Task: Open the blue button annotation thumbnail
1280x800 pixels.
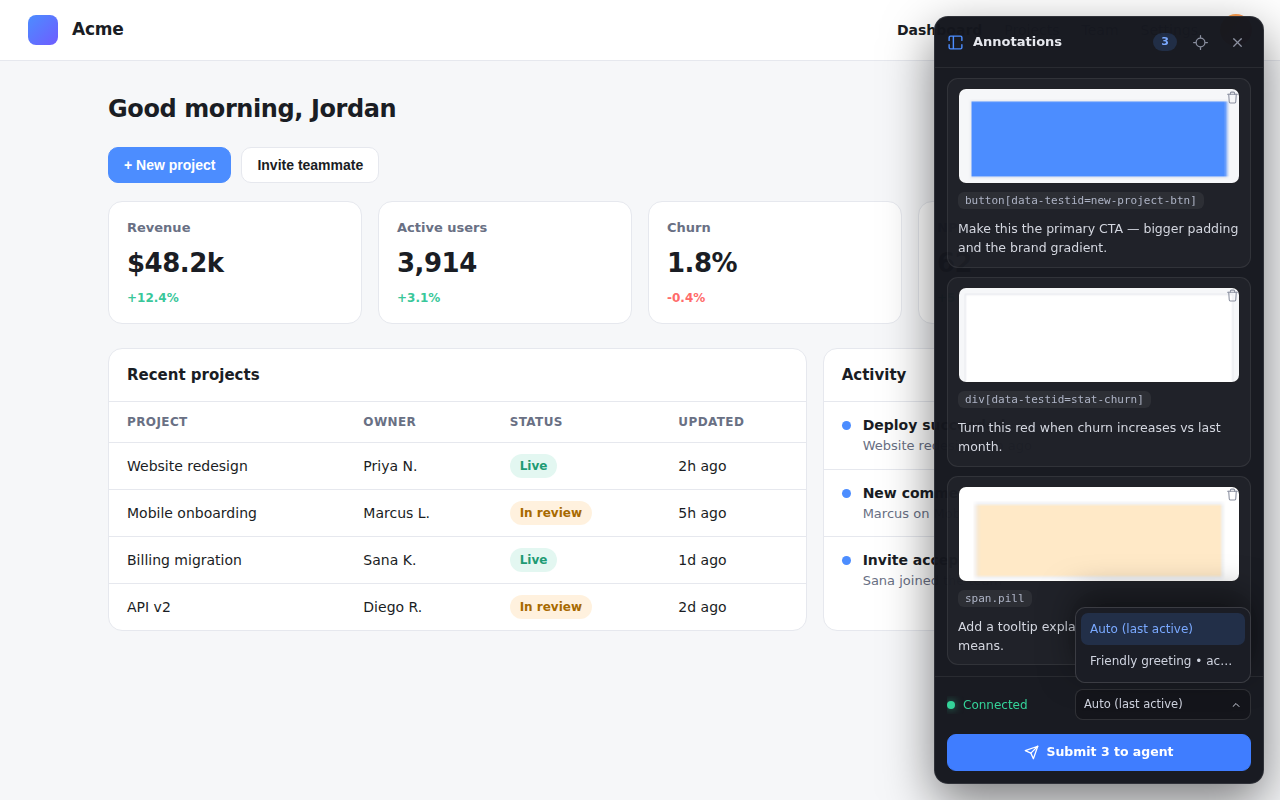Action: [1099, 136]
